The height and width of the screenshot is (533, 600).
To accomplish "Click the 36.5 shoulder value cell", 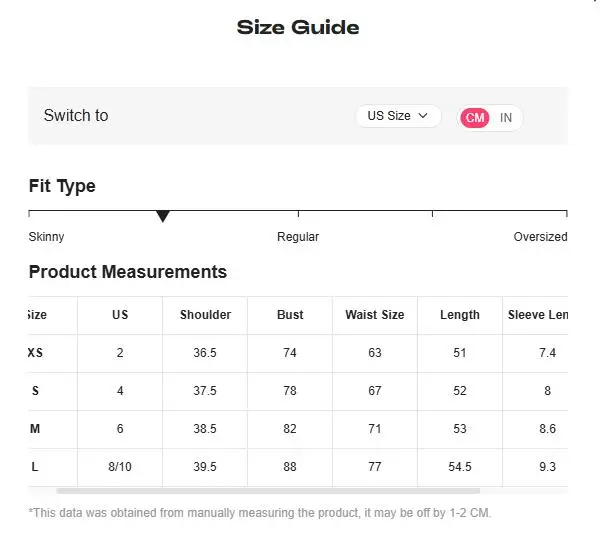I will click(205, 353).
